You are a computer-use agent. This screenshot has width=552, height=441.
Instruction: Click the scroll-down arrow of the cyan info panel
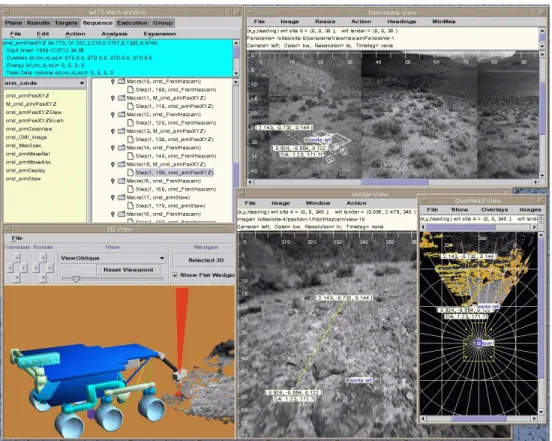point(236,73)
